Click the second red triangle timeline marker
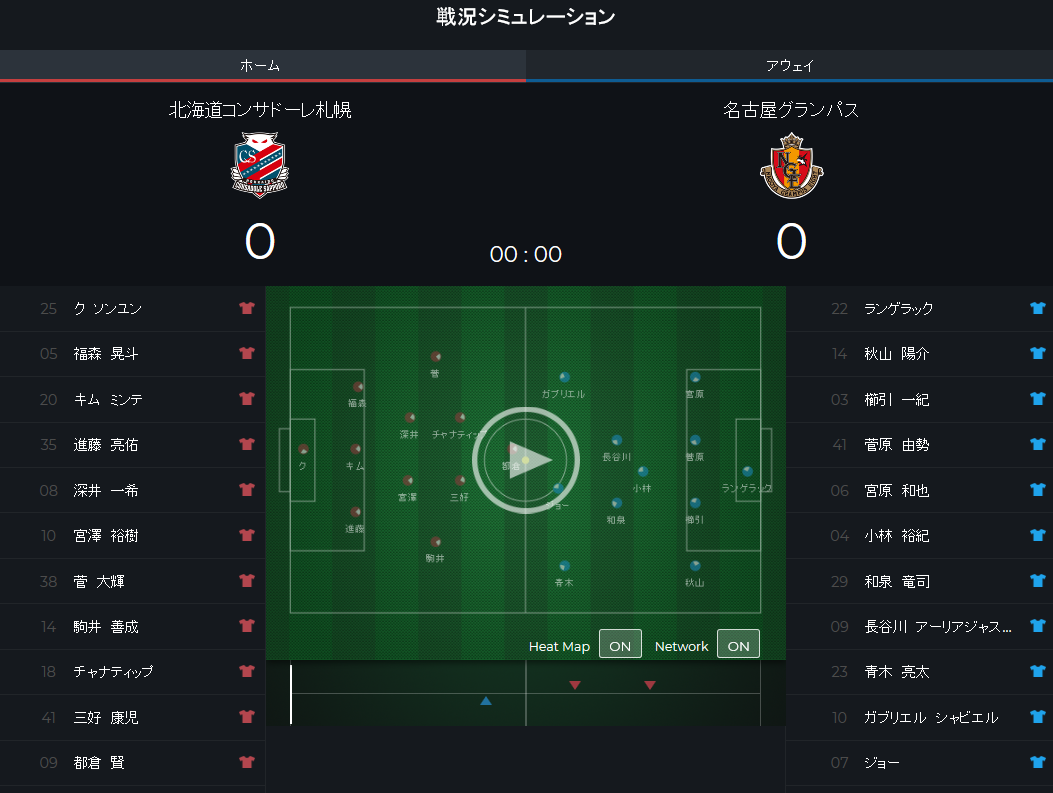The image size is (1053, 793). pyautogui.click(x=649, y=685)
